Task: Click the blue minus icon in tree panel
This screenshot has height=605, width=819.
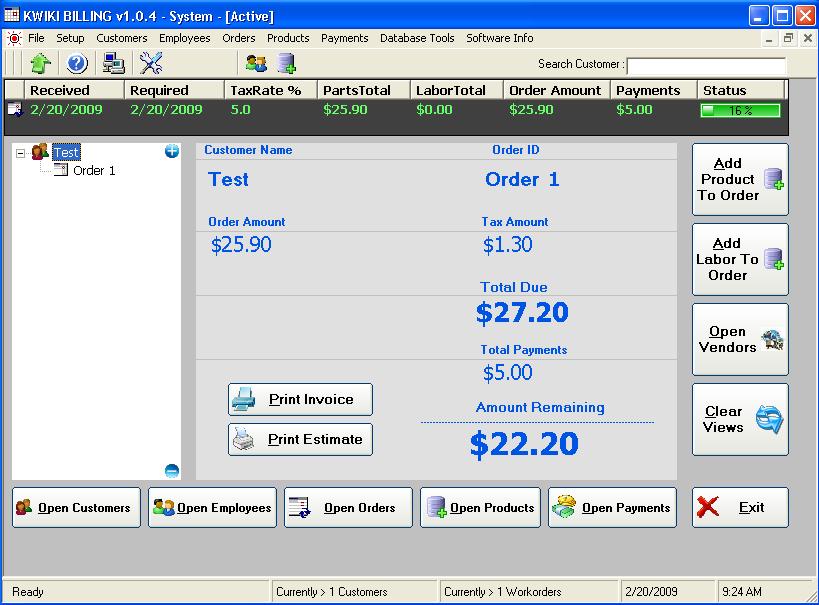Action: pos(171,470)
